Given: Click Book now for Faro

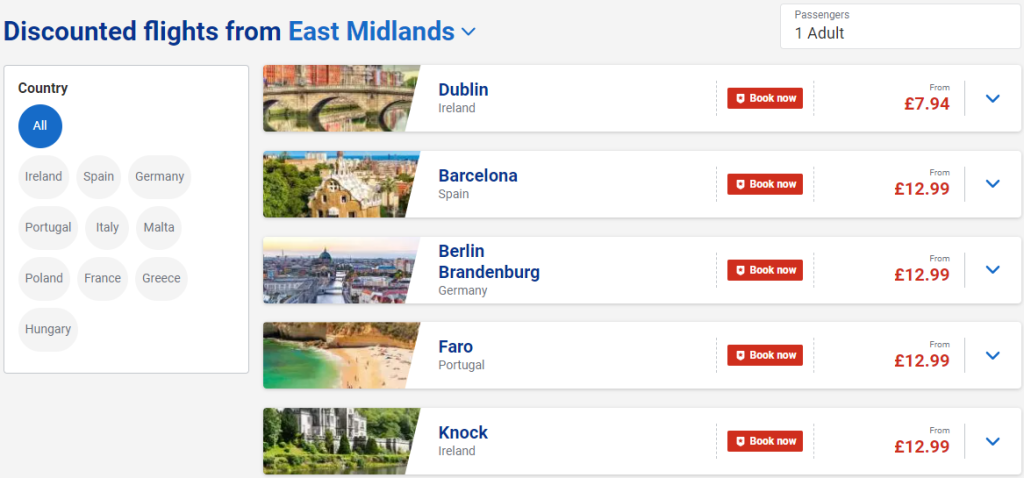Looking at the screenshot, I should pyautogui.click(x=765, y=355).
